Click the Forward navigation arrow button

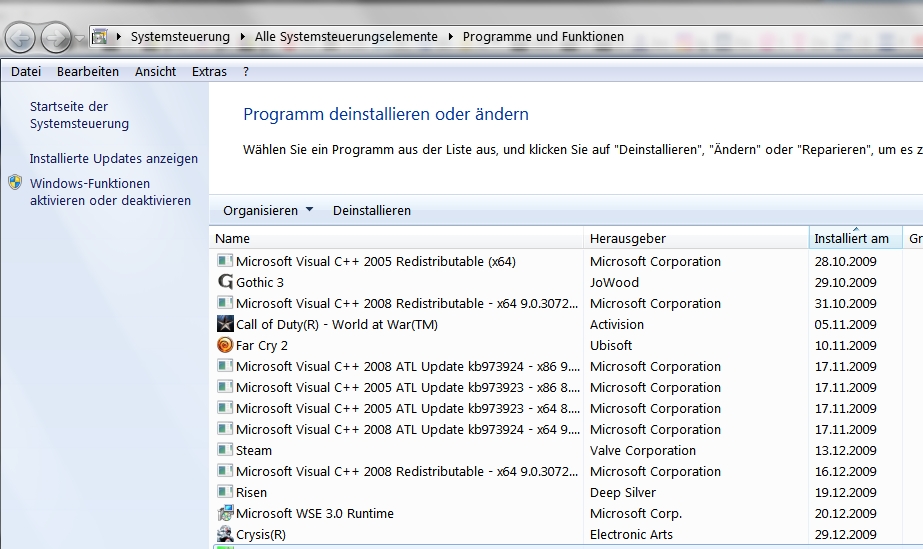[x=56, y=38]
